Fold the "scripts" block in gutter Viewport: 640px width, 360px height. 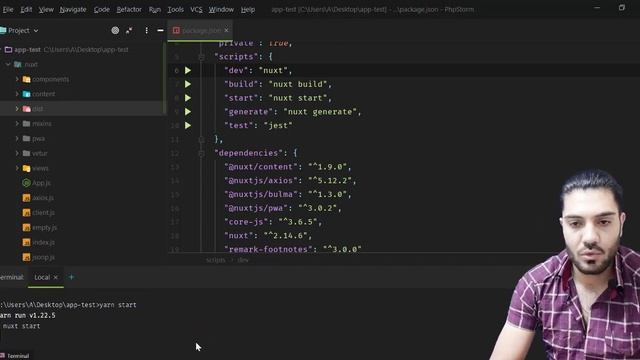[x=201, y=57]
